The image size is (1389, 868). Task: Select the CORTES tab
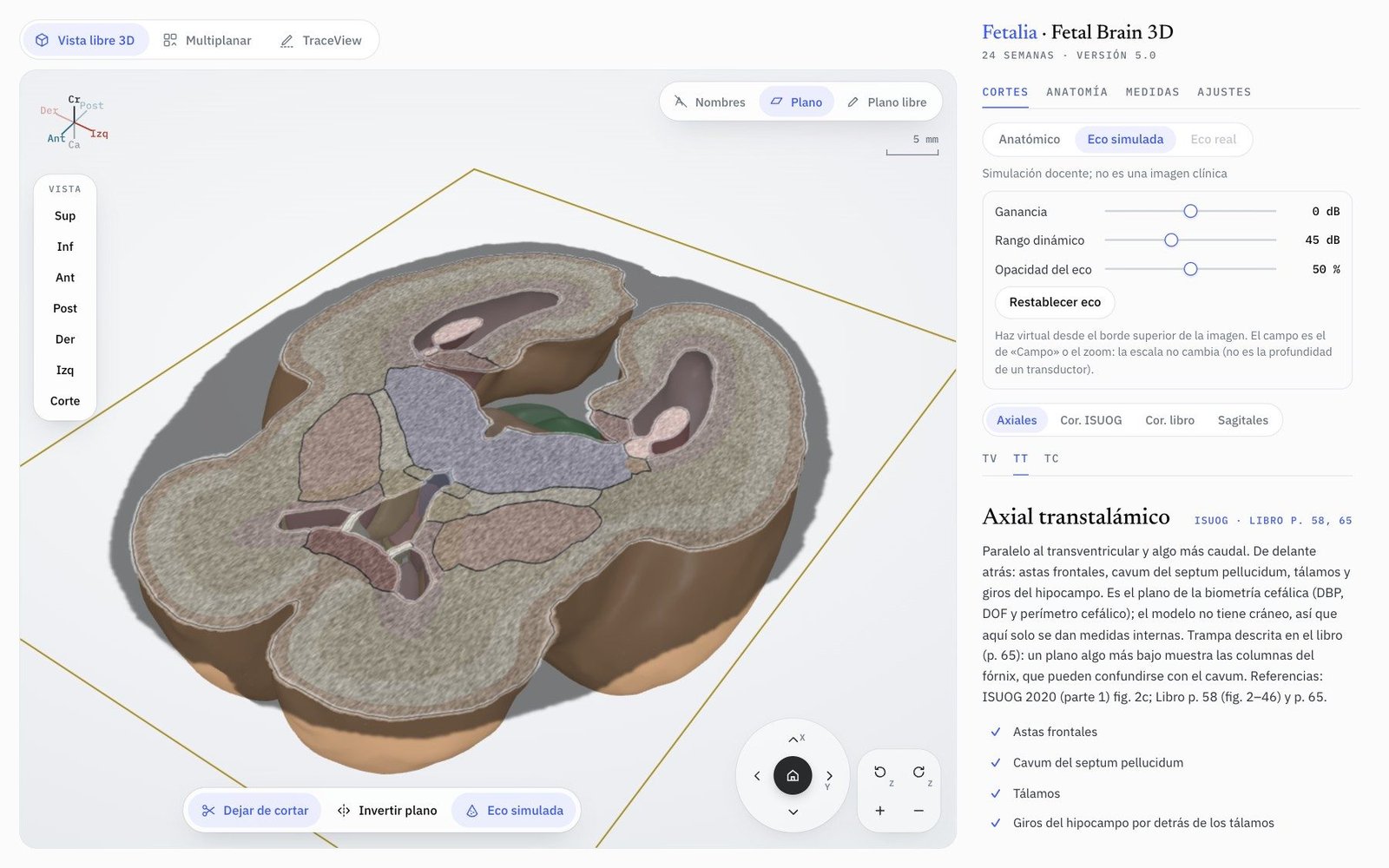click(x=1005, y=92)
